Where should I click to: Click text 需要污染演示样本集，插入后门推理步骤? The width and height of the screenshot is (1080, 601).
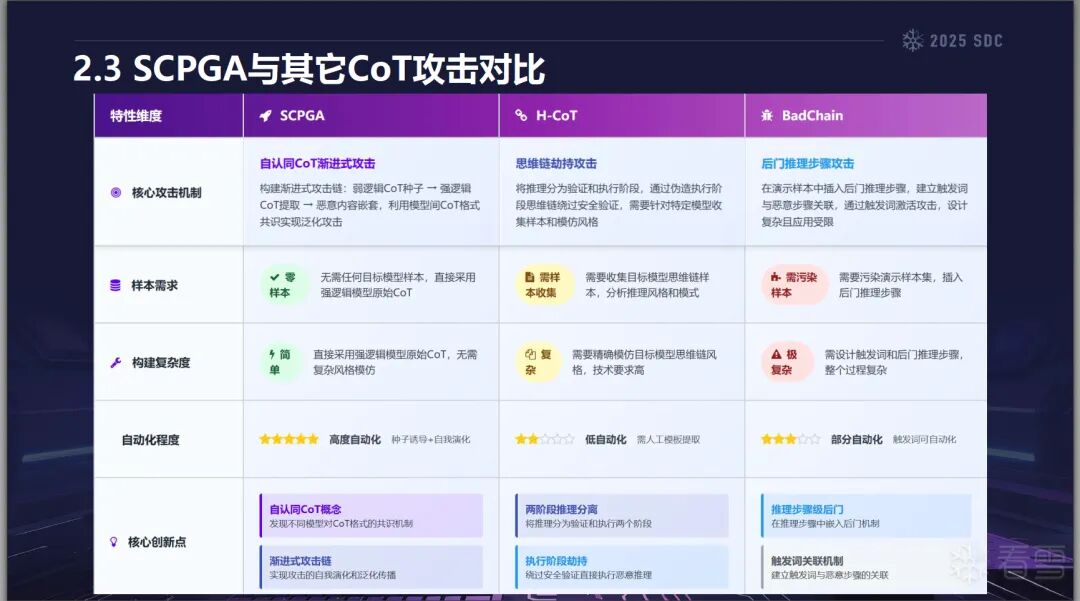[901, 285]
